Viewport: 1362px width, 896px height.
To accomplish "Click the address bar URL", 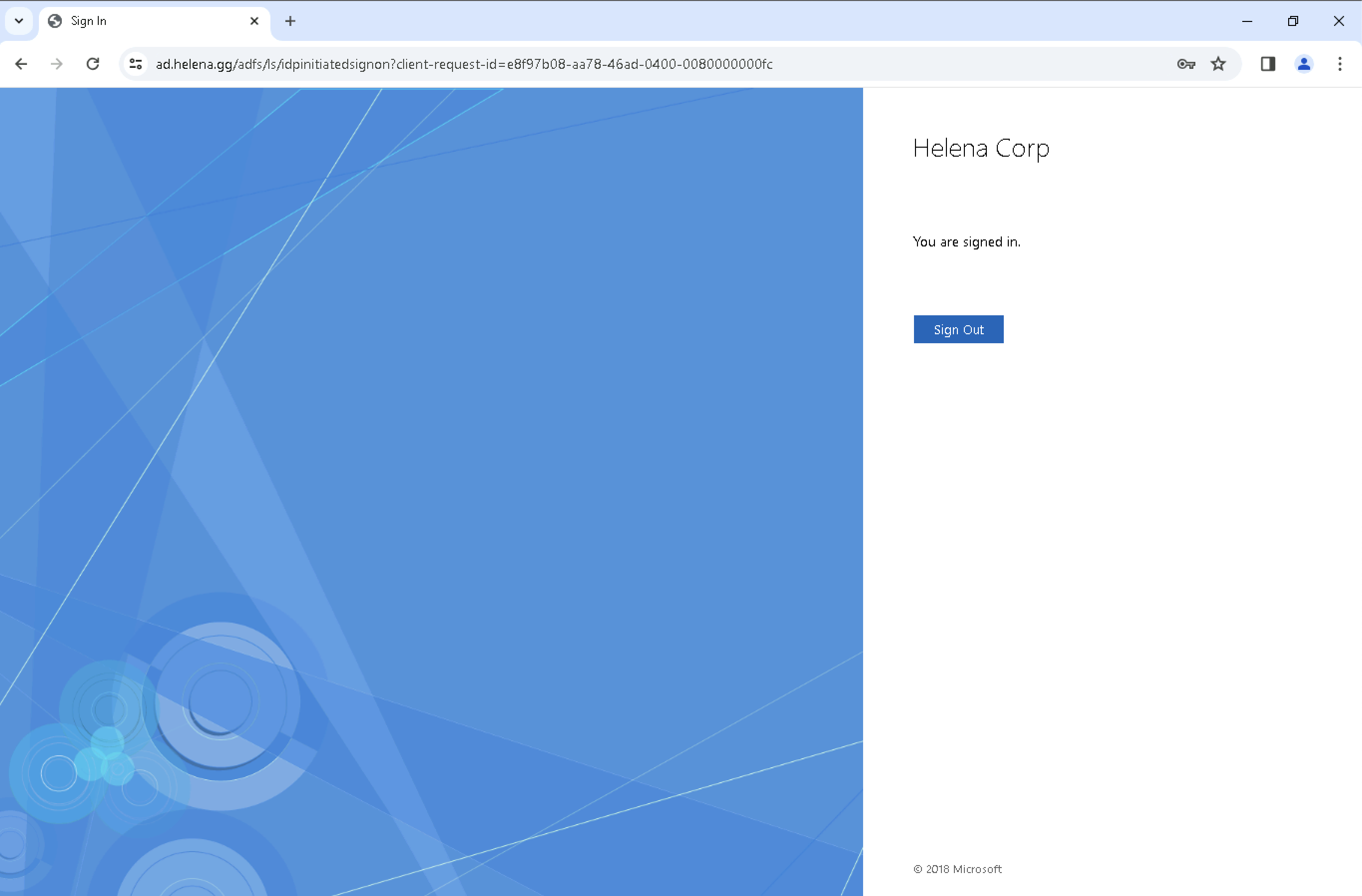I will [x=463, y=64].
